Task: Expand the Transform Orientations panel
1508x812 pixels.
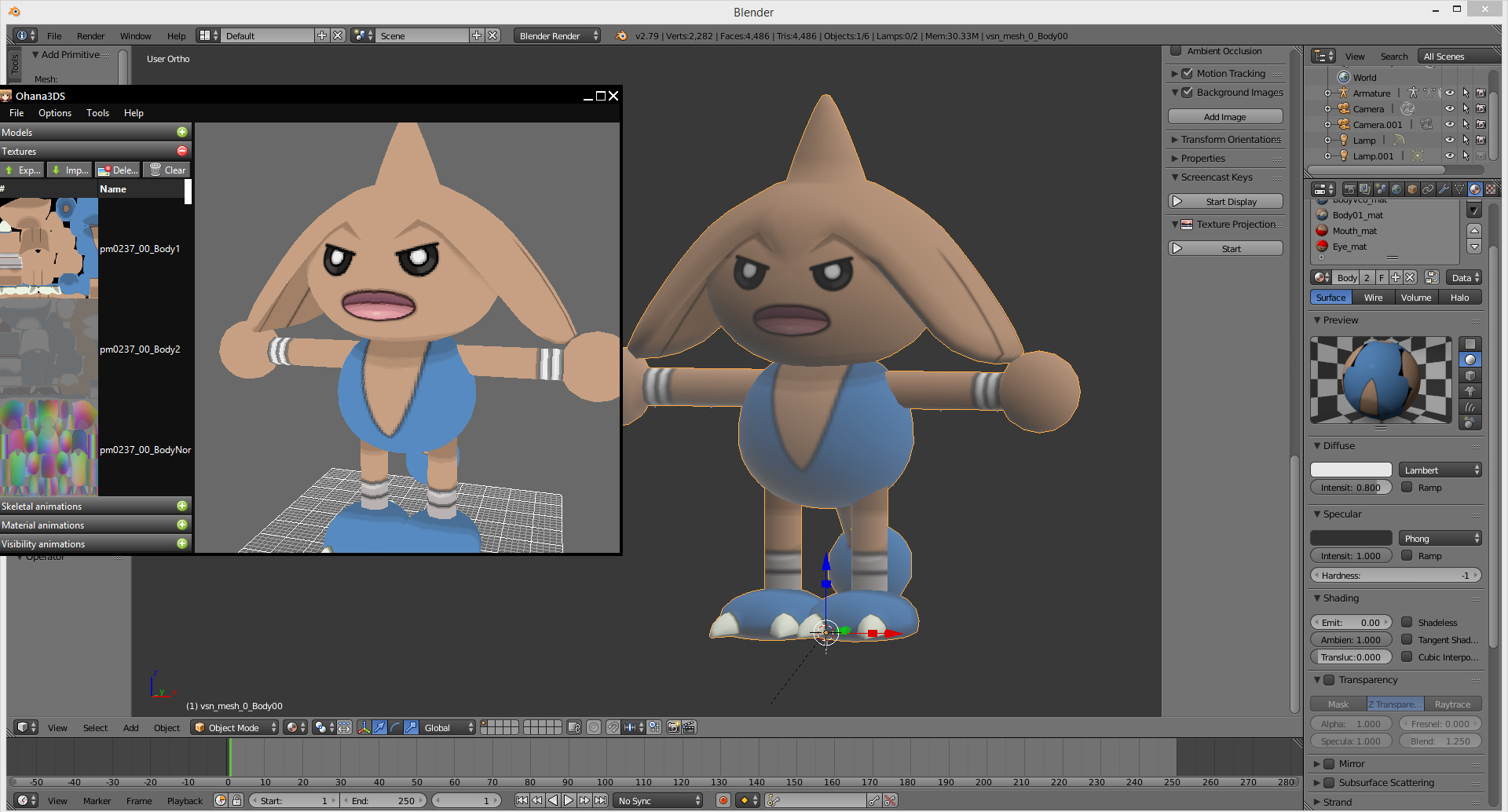Action: pyautogui.click(x=1225, y=139)
